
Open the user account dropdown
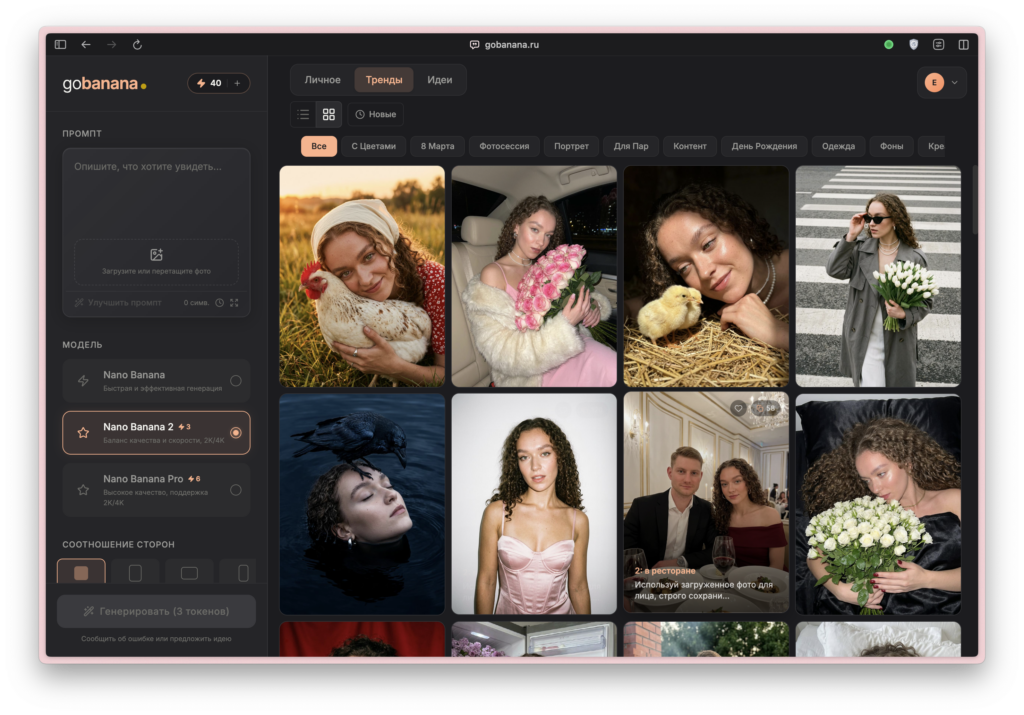(x=941, y=83)
